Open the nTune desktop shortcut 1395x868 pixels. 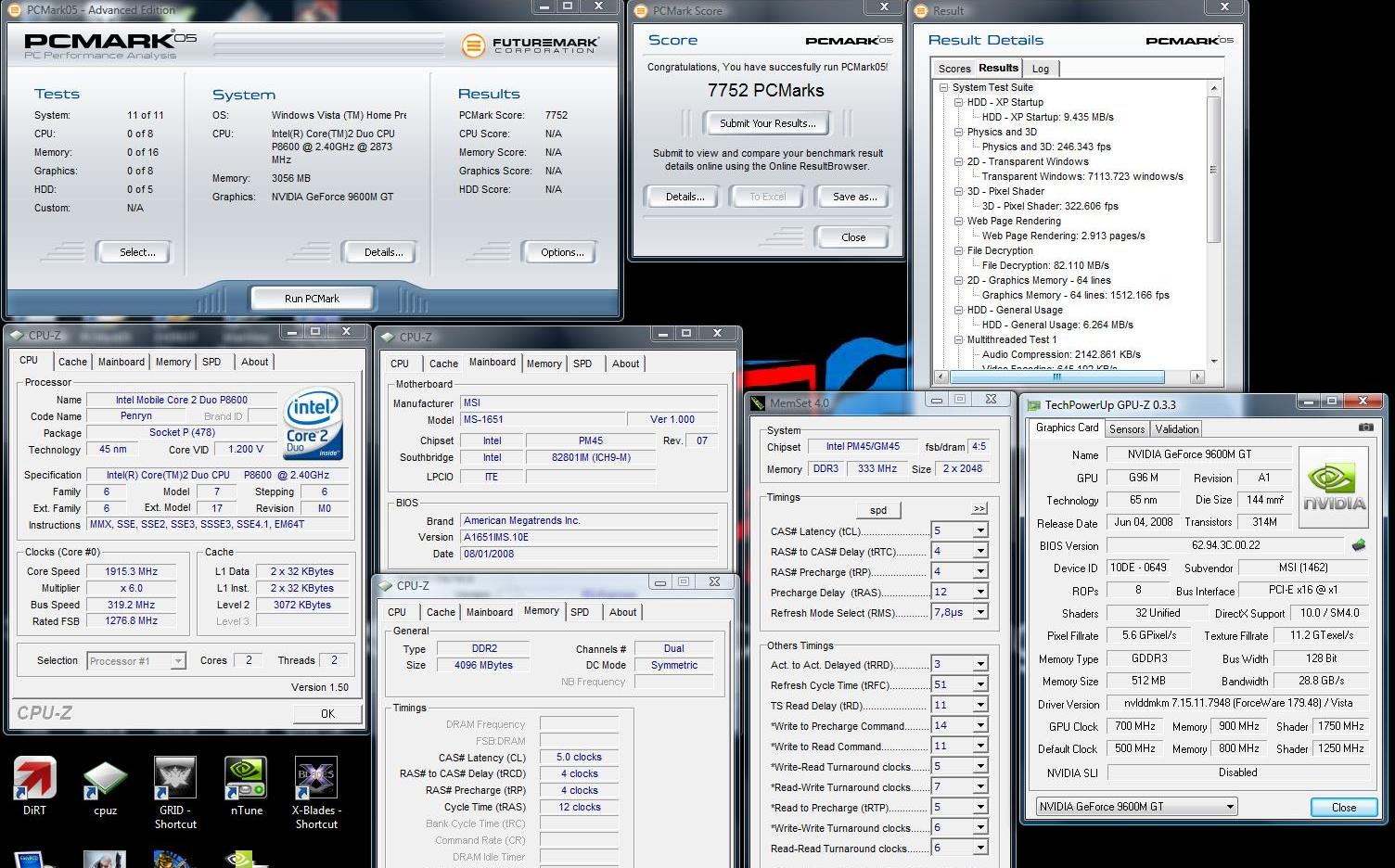click(x=246, y=786)
